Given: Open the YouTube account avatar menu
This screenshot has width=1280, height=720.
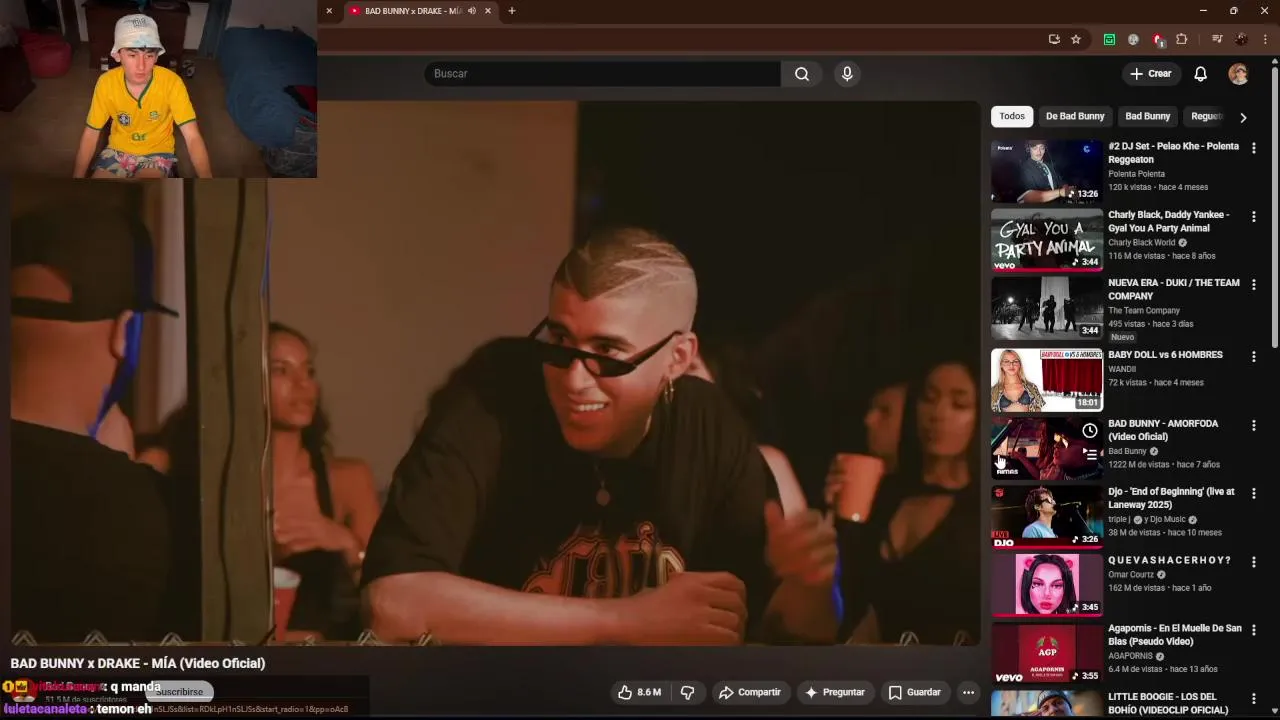Looking at the screenshot, I should point(1238,74).
